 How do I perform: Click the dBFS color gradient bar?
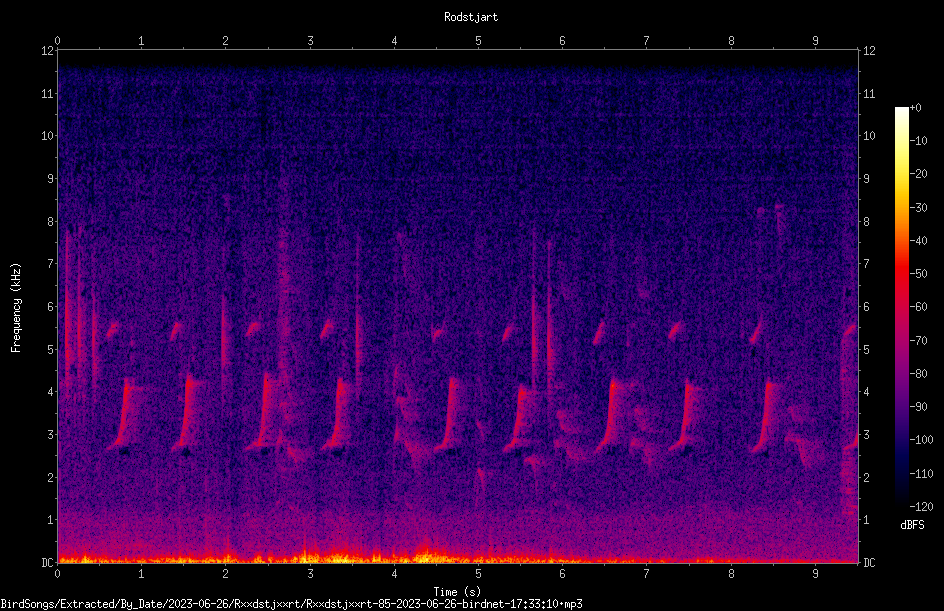(x=901, y=306)
